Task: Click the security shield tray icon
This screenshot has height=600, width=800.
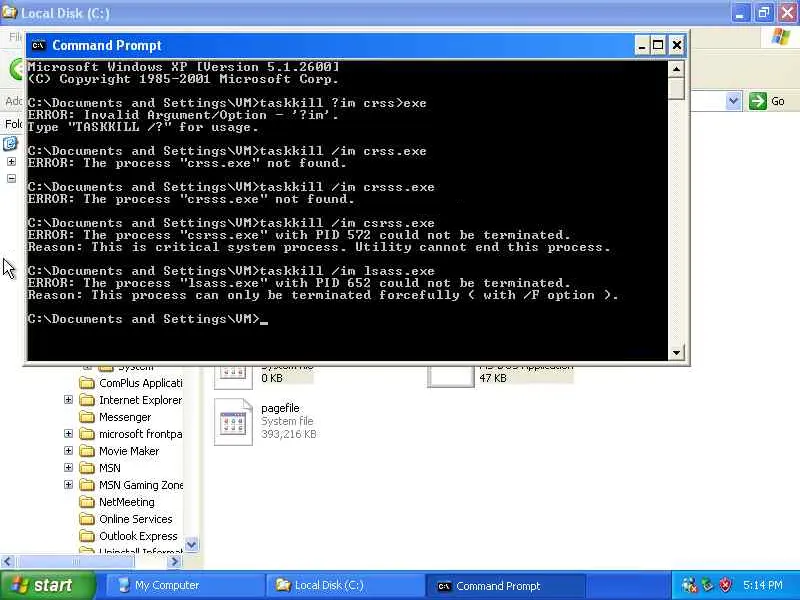Action: 725,585
